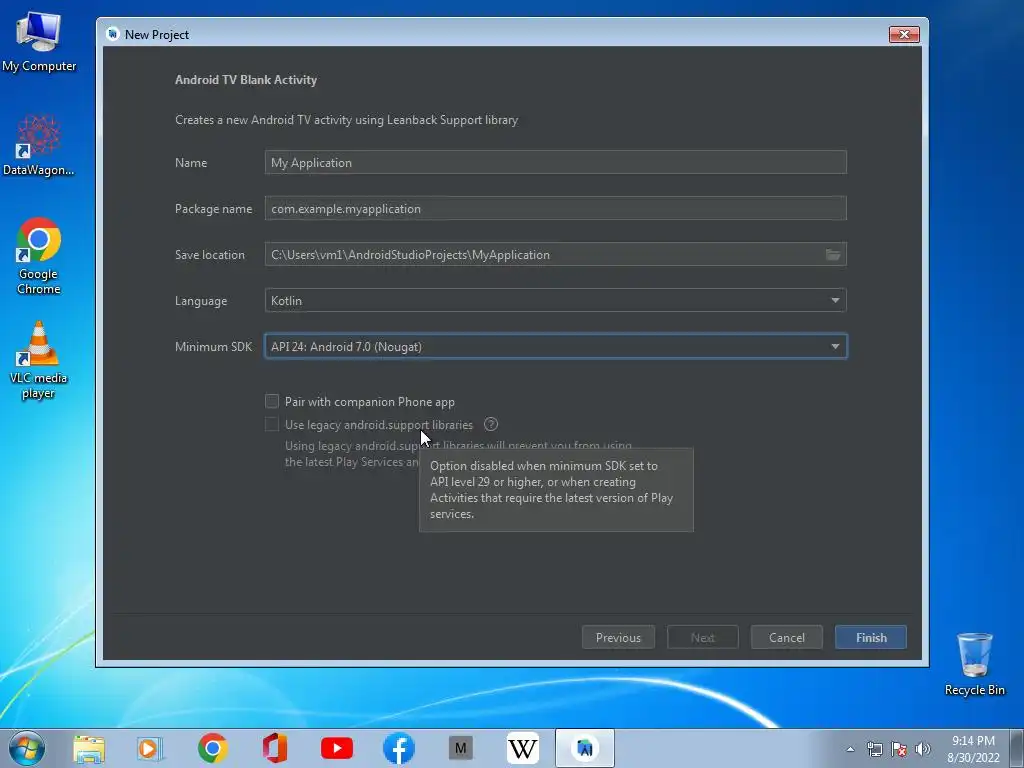The height and width of the screenshot is (768, 1024).
Task: Click the Android TV Blank Activity heading
Action: pos(246,80)
